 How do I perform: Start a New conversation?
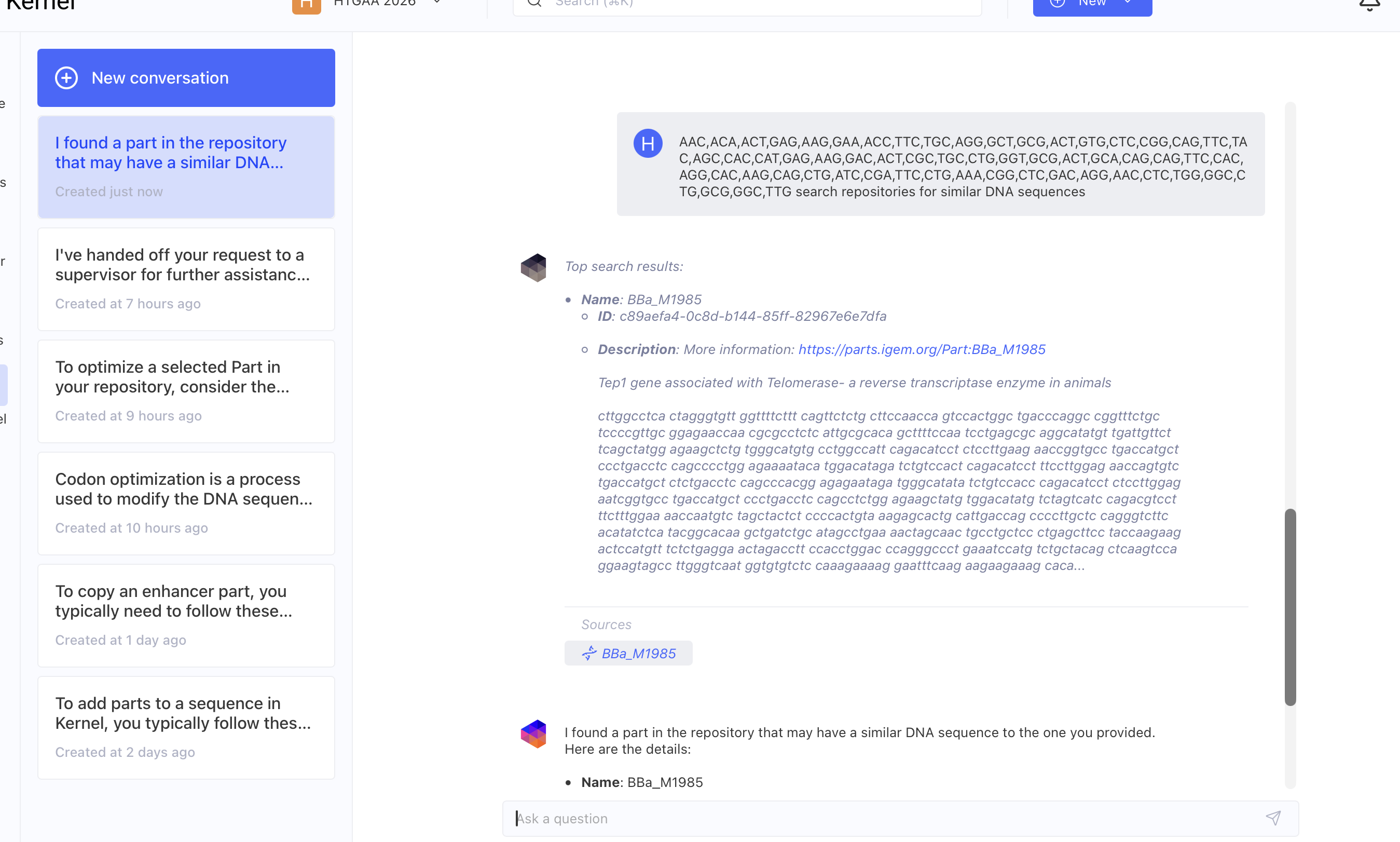pos(186,78)
